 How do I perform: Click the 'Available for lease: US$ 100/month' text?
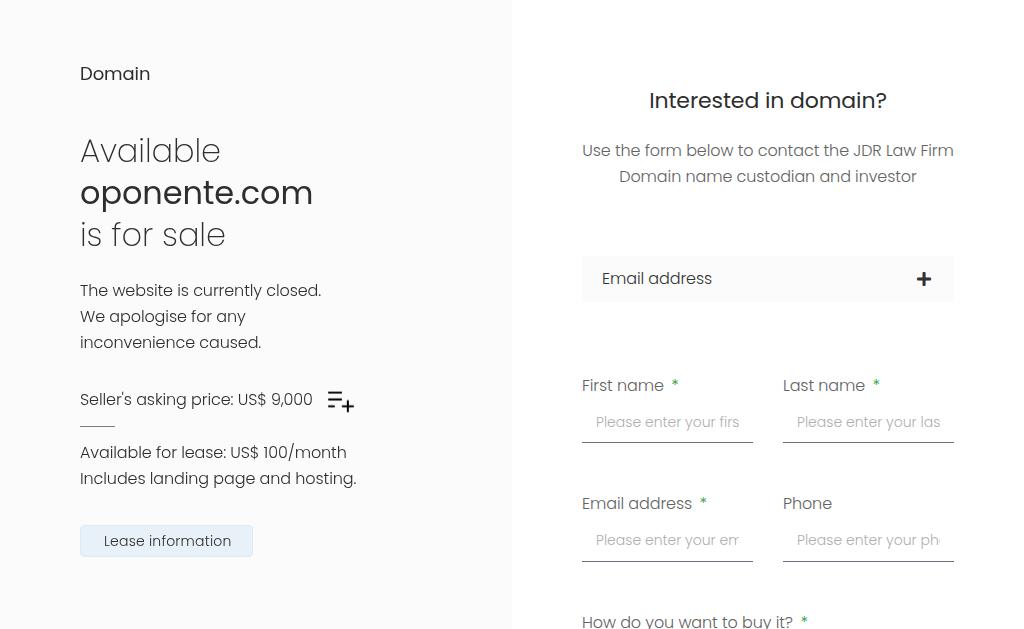(x=213, y=453)
